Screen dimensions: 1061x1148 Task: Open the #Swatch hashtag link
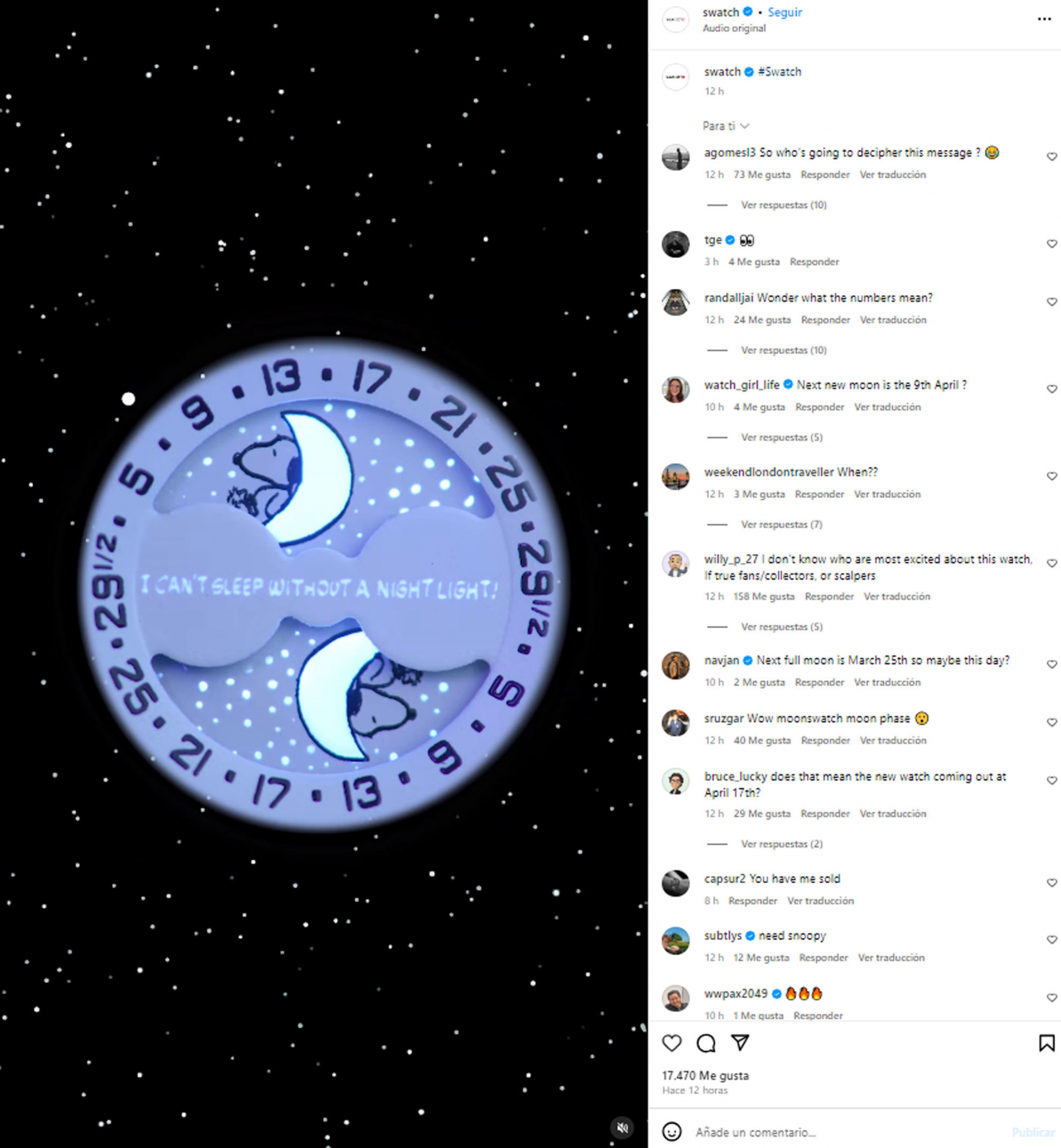point(780,72)
